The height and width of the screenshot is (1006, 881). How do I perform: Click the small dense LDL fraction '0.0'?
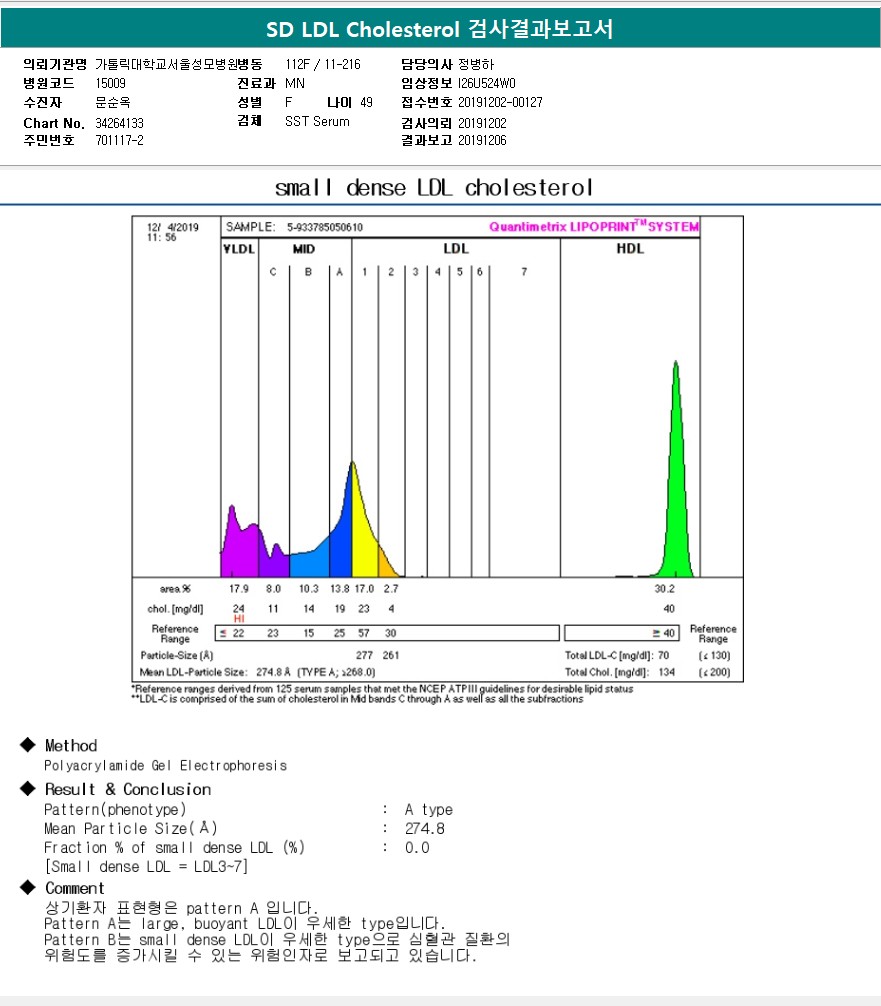tap(417, 848)
